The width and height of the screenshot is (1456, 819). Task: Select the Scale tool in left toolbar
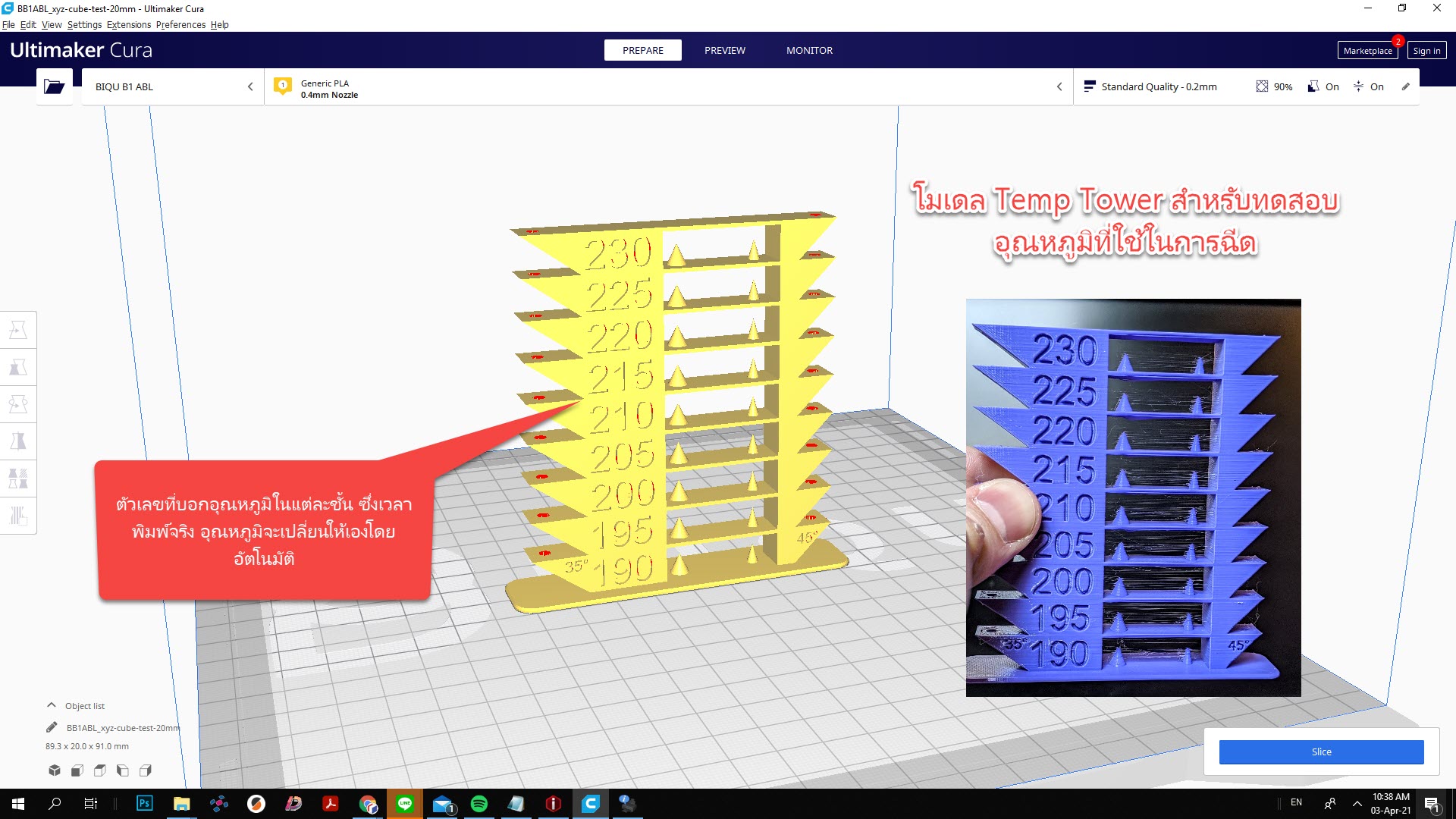pyautogui.click(x=18, y=368)
